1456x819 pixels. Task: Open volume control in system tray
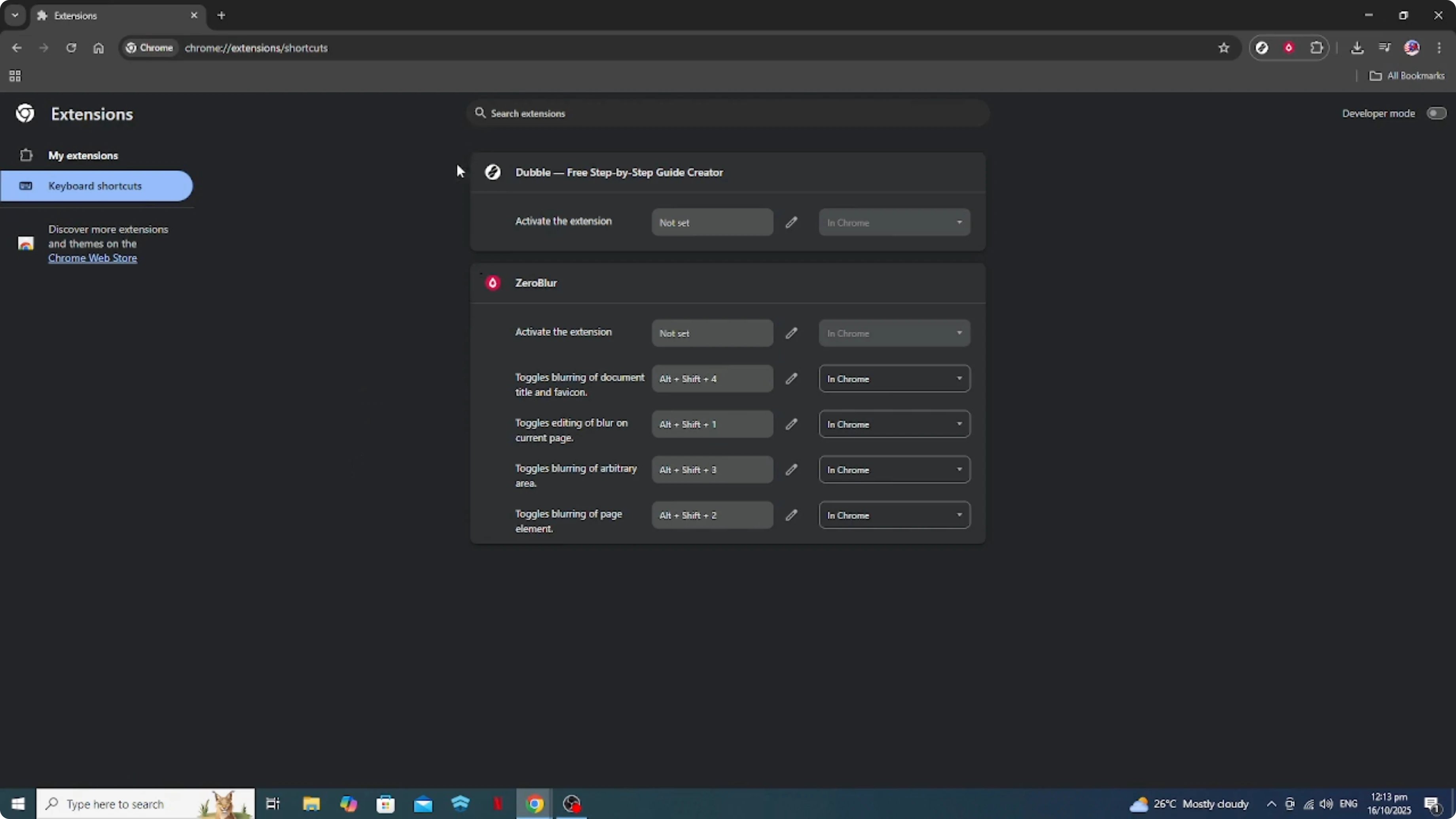tap(1326, 804)
